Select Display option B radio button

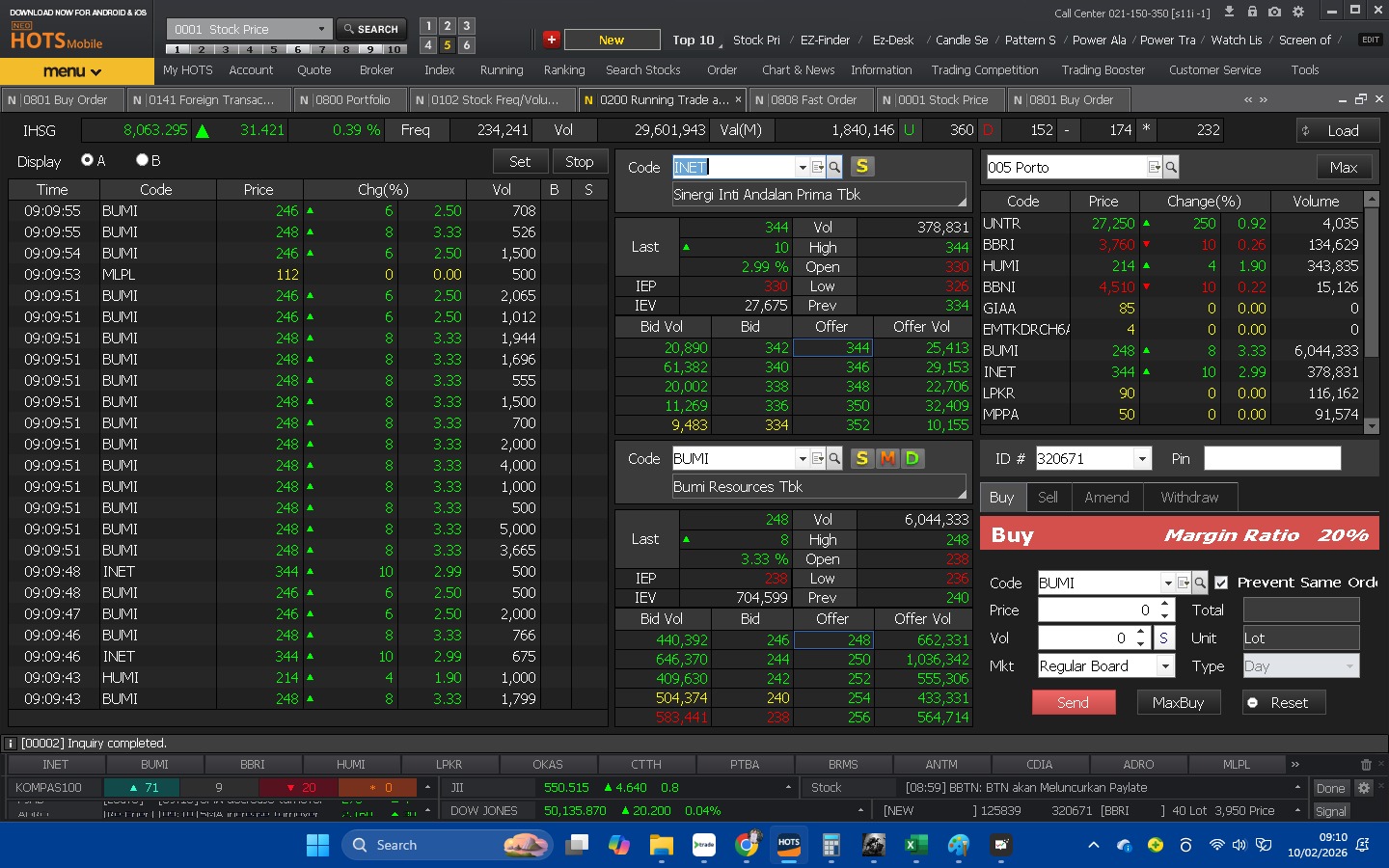(142, 160)
